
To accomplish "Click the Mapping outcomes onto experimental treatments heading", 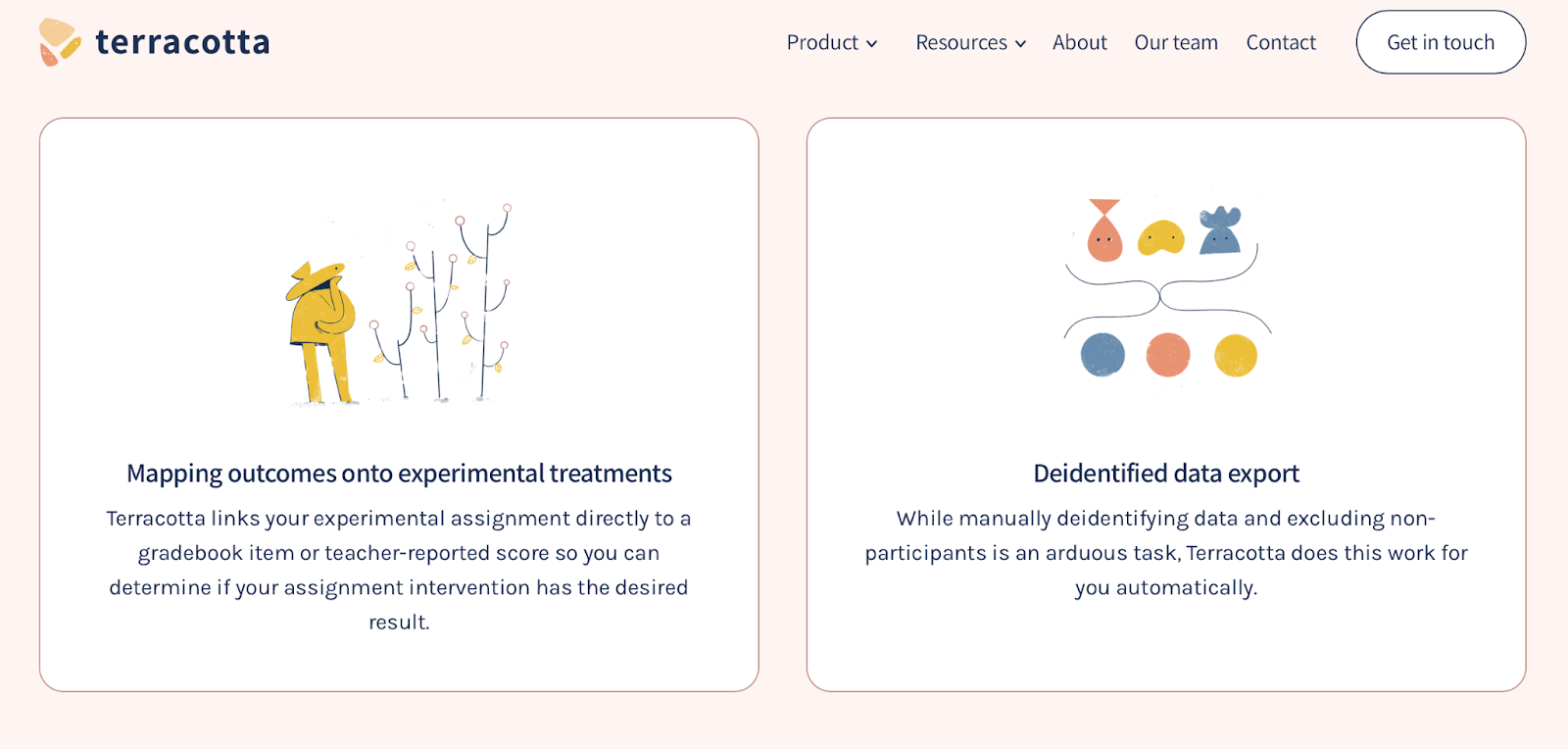I will click(399, 474).
